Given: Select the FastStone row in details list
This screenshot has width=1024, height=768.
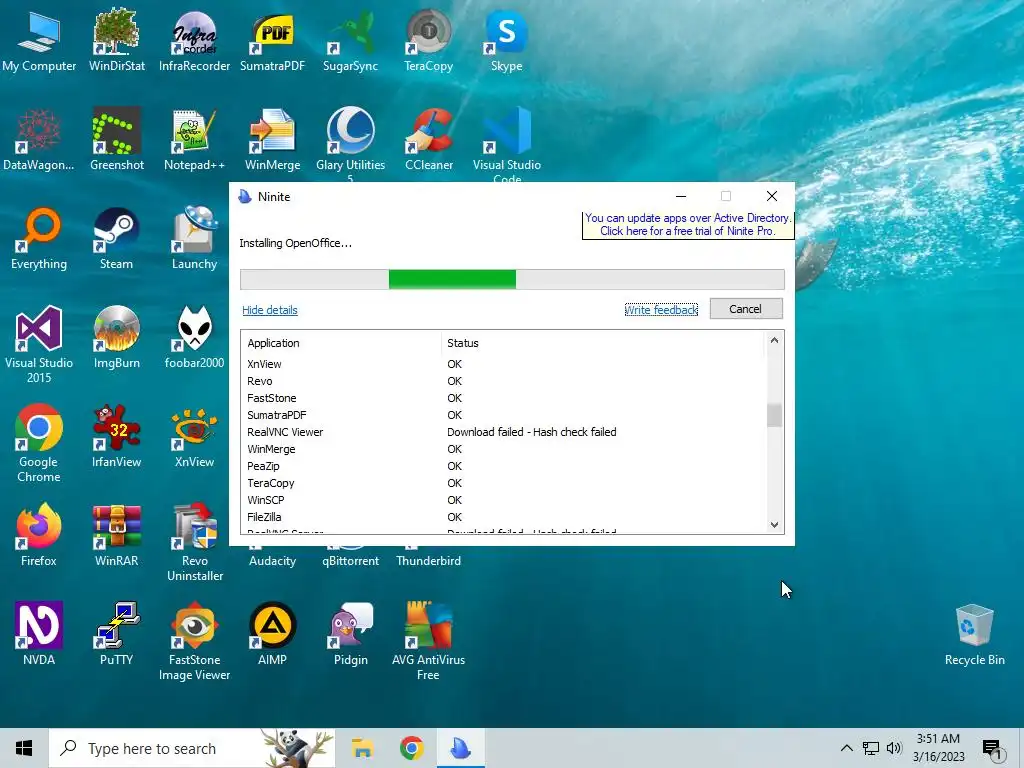Looking at the screenshot, I should point(503,398).
